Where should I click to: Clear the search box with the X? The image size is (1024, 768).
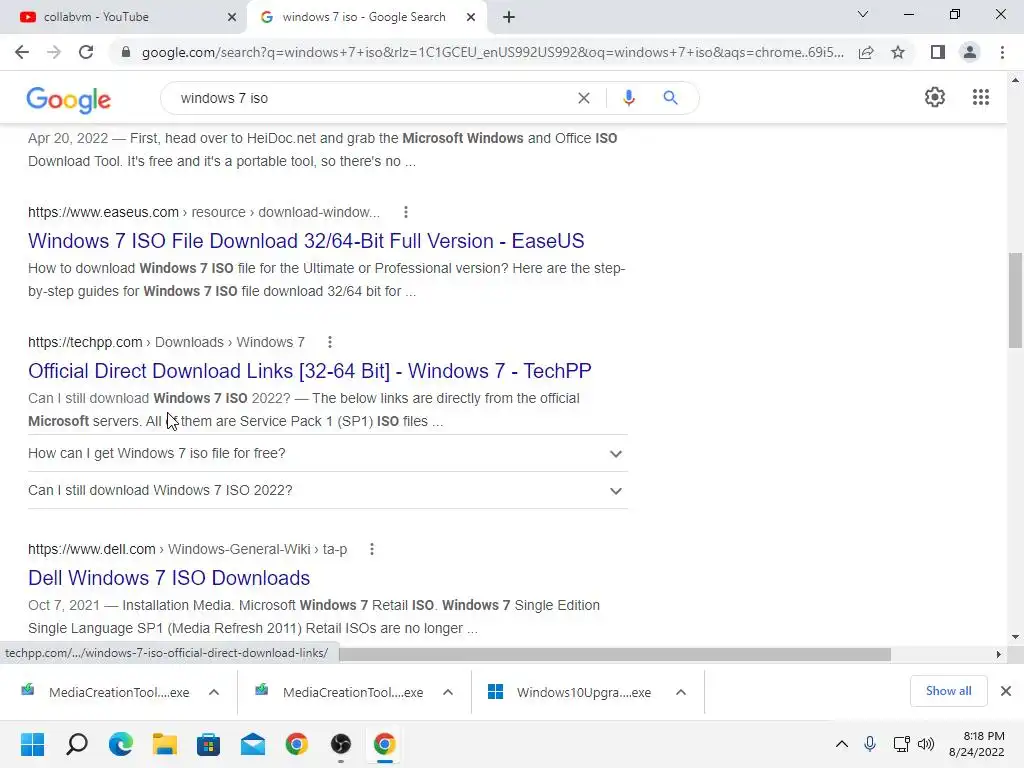(584, 98)
